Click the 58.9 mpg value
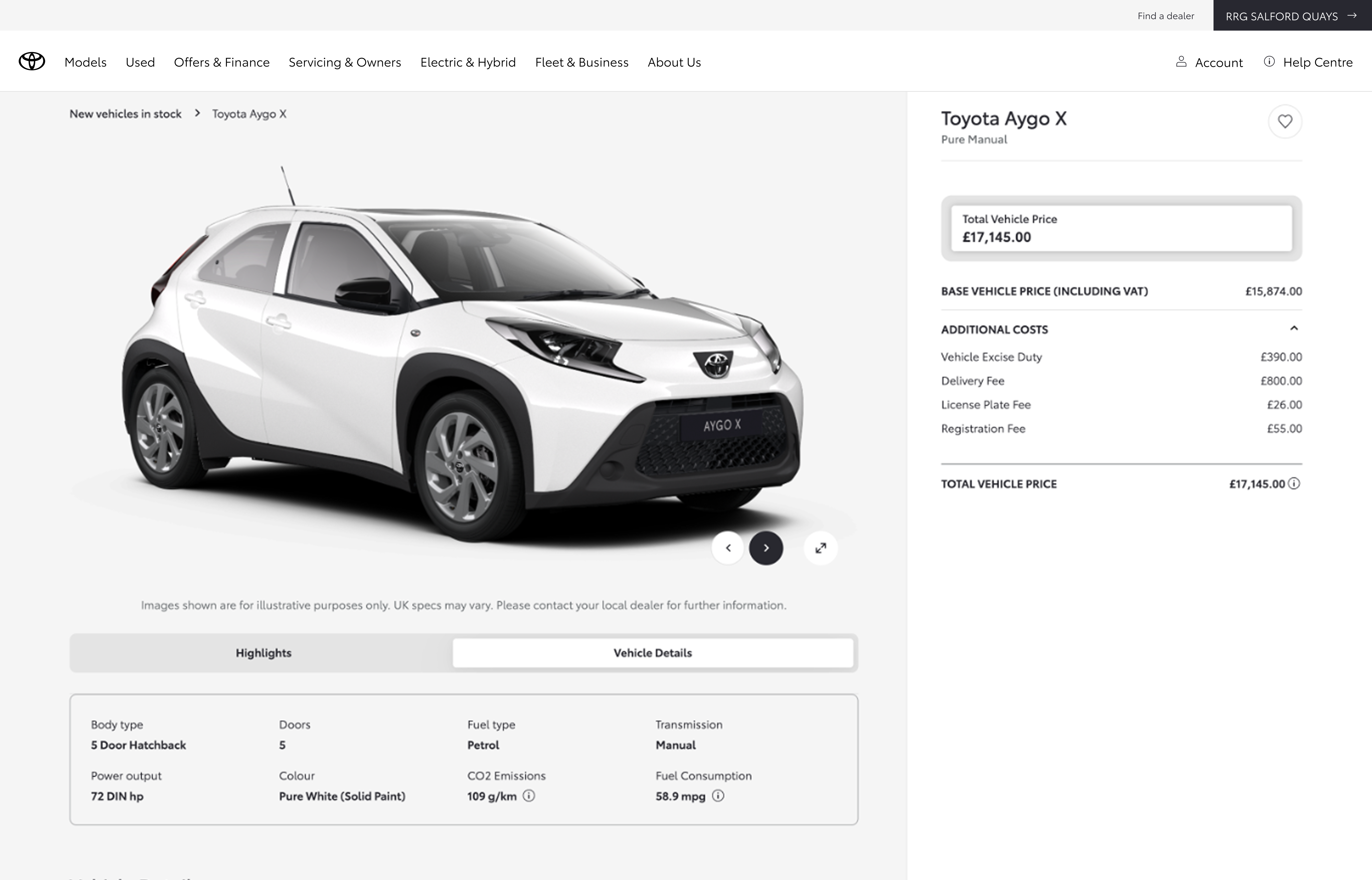This screenshot has height=880, width=1372. [680, 796]
